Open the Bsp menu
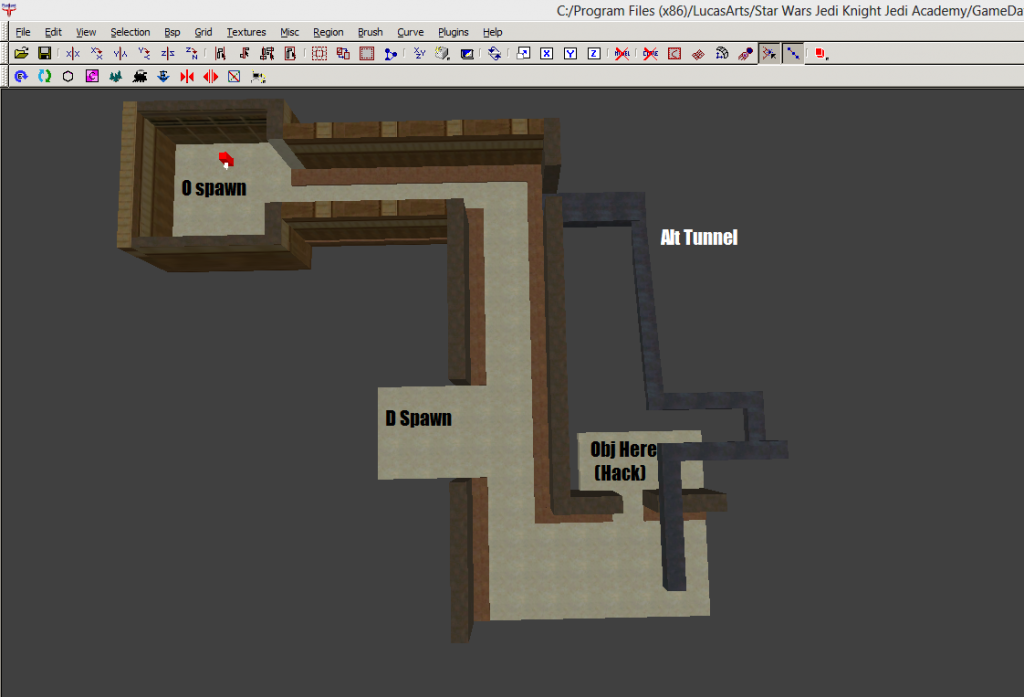 (172, 32)
